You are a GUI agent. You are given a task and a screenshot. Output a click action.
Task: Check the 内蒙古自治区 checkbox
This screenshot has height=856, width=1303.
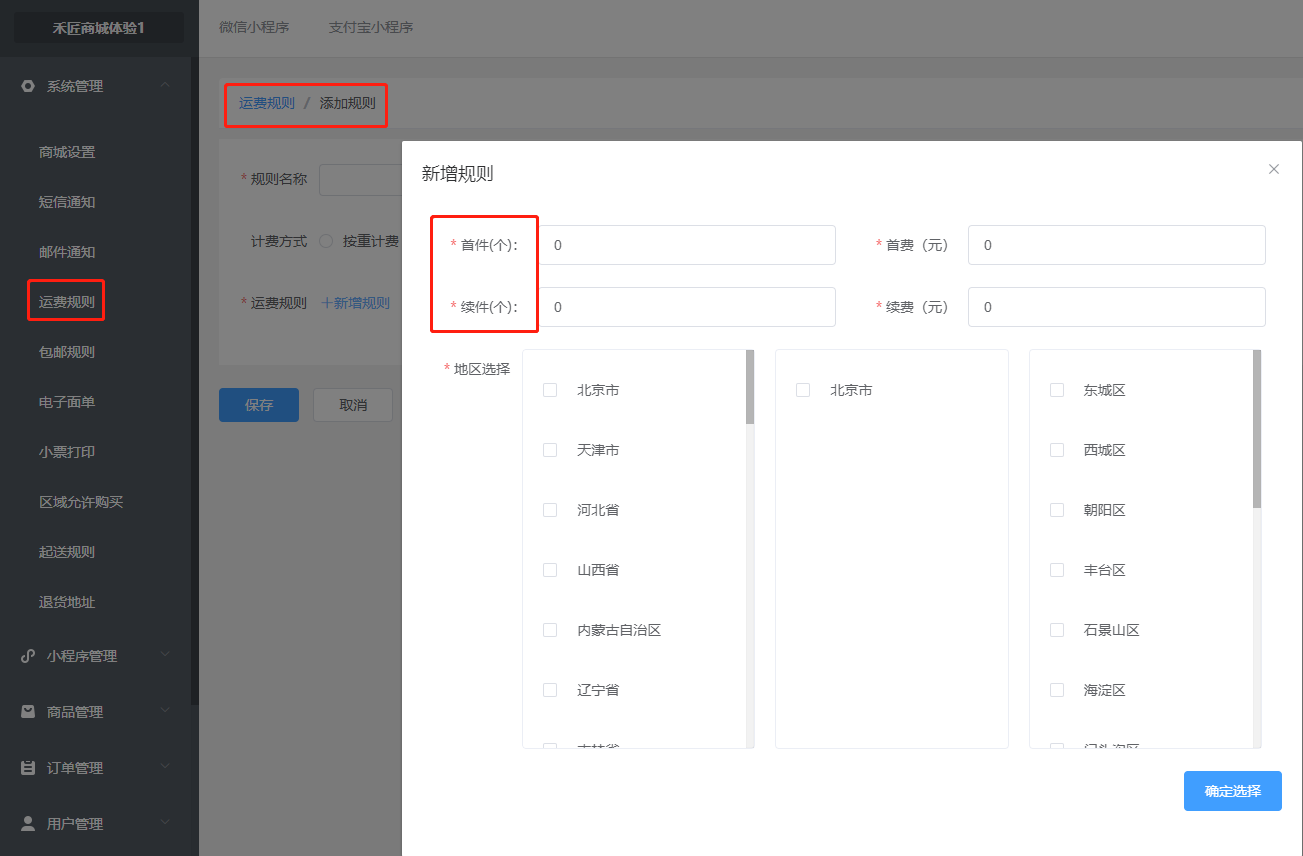click(550, 630)
